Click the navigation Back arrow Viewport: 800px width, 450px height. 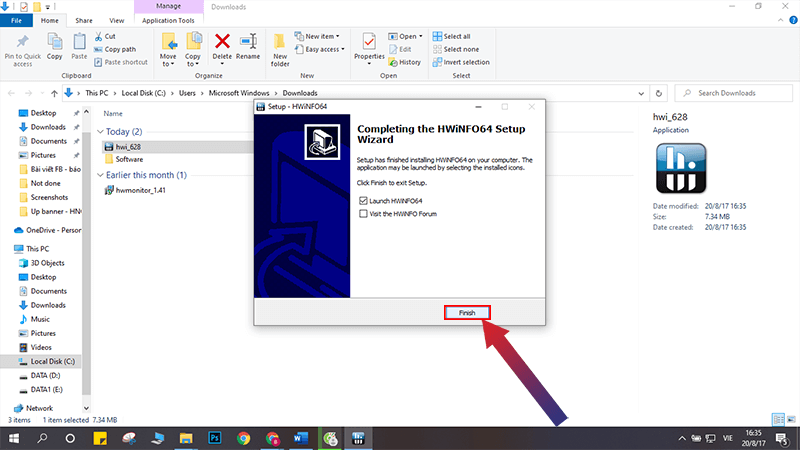click(12, 93)
